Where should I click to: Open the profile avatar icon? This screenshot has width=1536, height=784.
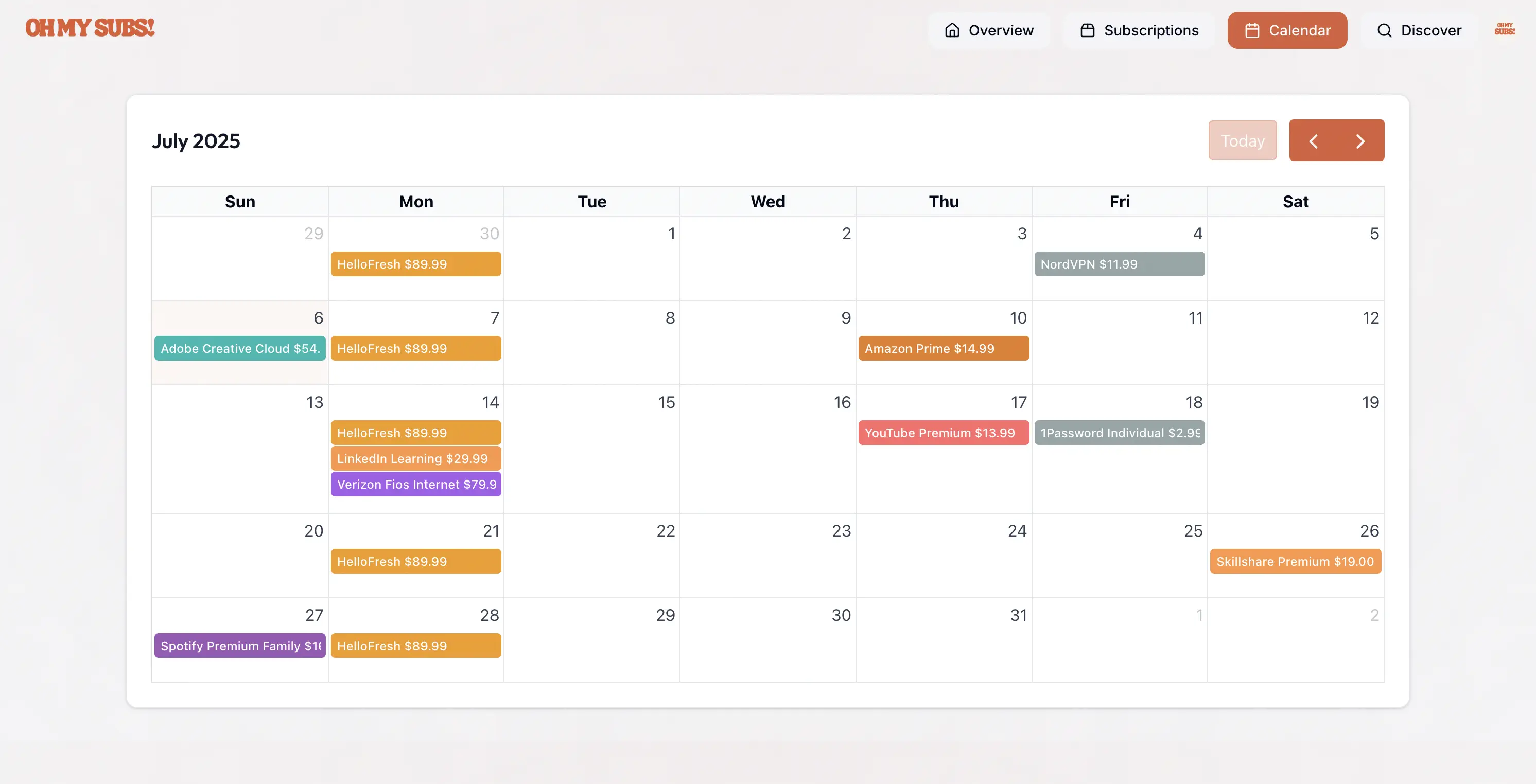[1505, 29]
